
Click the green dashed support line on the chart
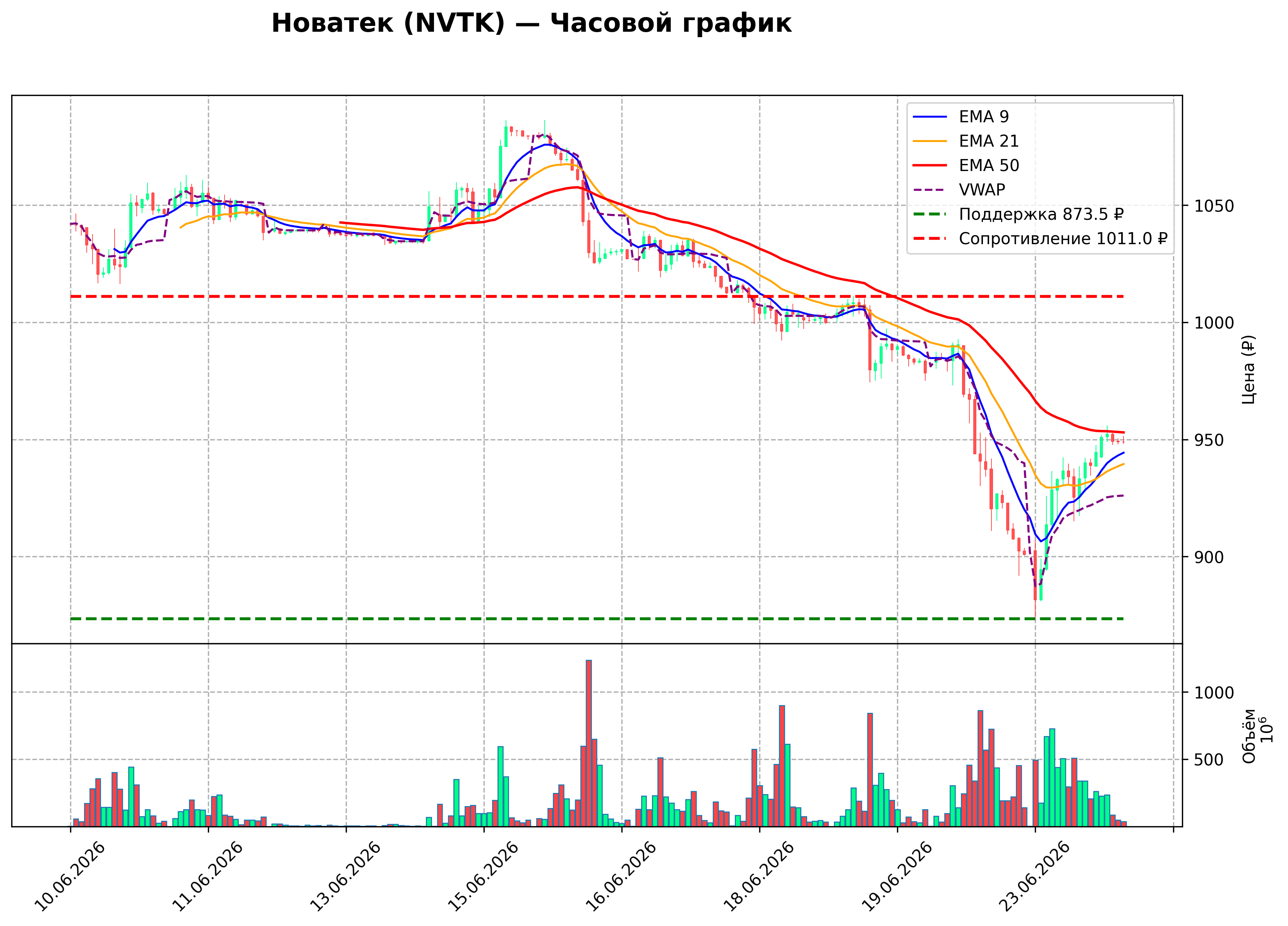tap(597, 618)
